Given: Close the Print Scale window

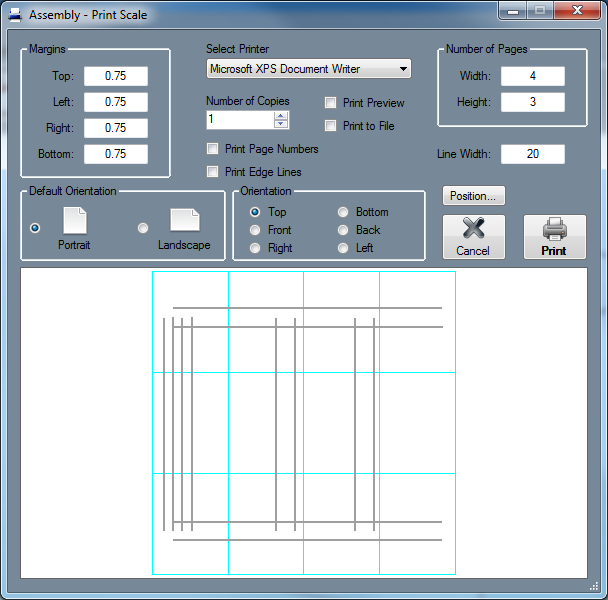Looking at the screenshot, I should tap(577, 10).
